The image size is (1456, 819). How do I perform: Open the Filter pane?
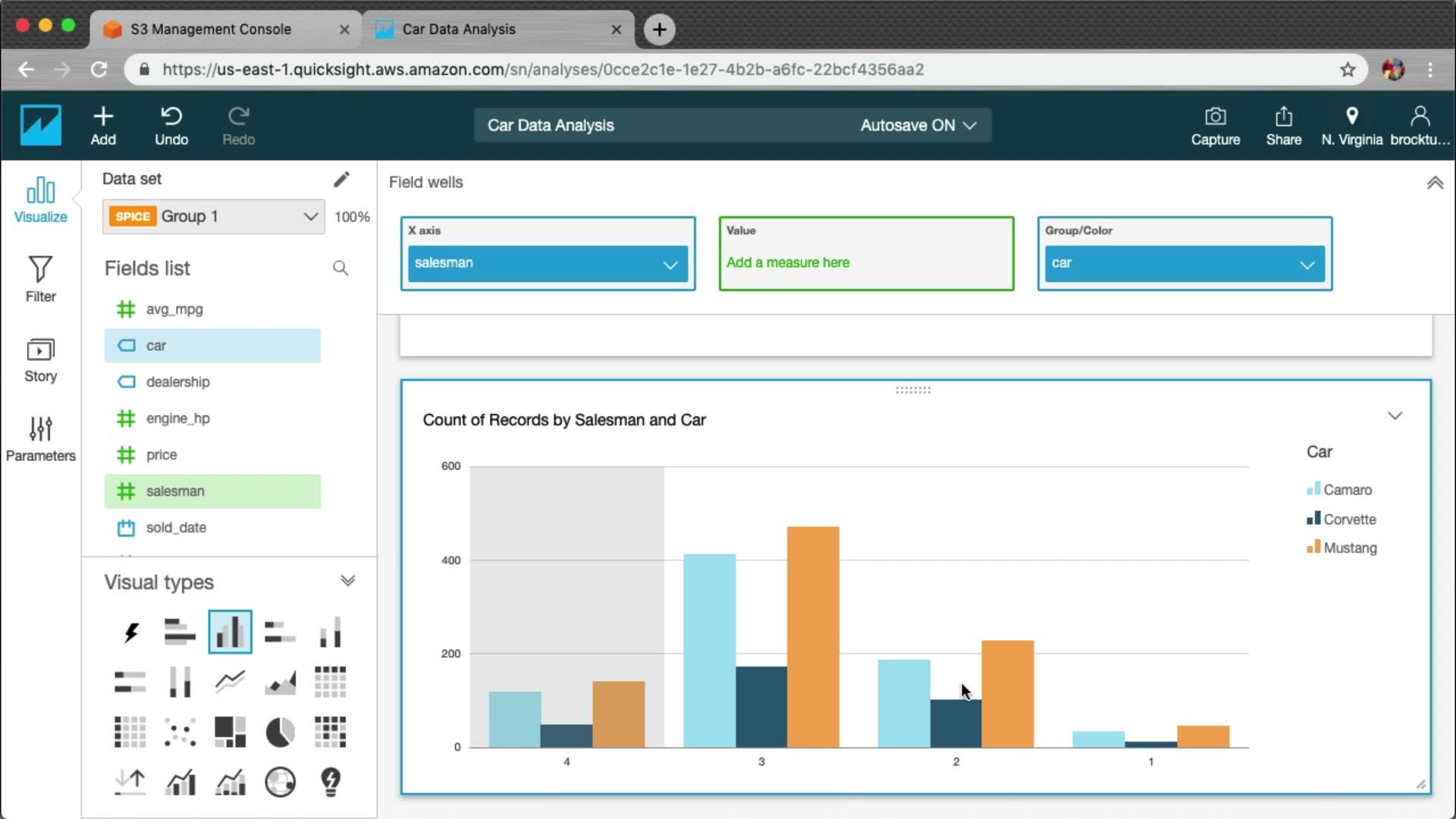point(40,279)
